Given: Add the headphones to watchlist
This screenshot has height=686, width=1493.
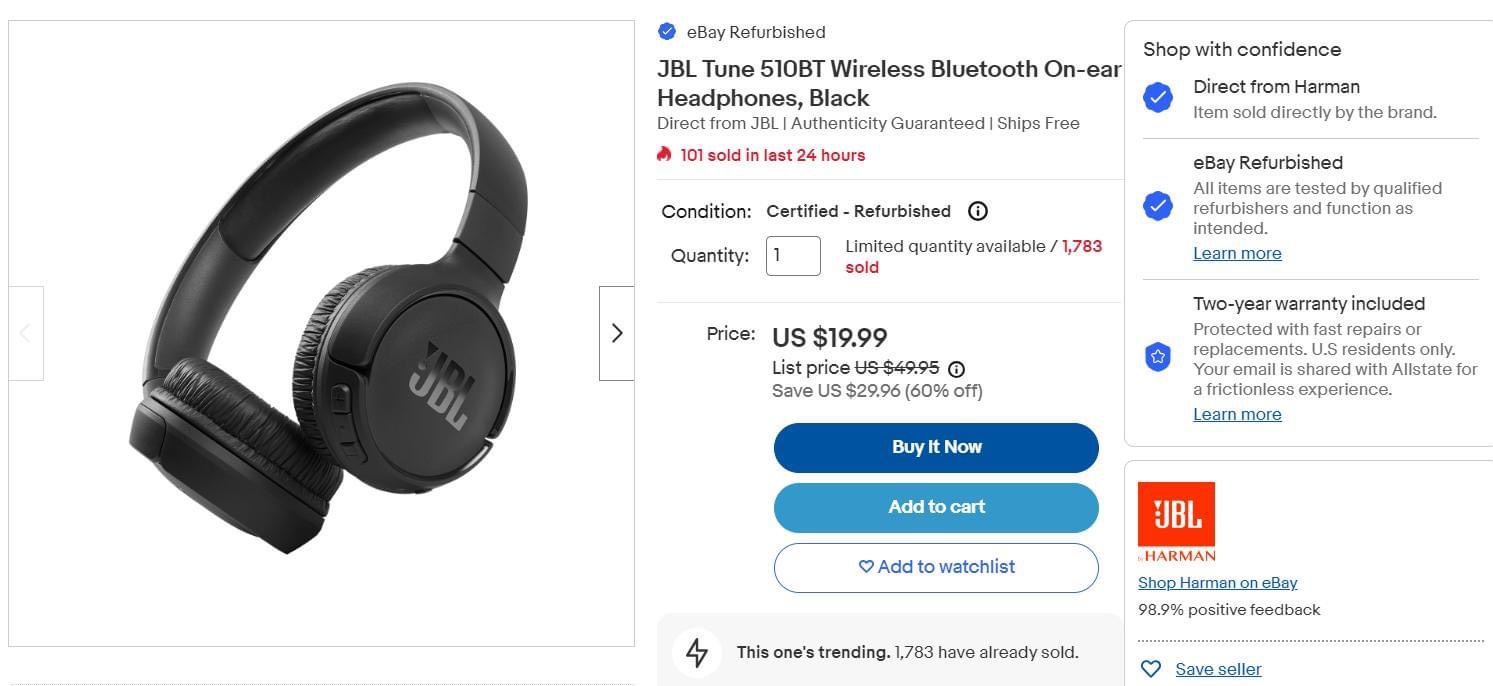Looking at the screenshot, I should click(936, 567).
